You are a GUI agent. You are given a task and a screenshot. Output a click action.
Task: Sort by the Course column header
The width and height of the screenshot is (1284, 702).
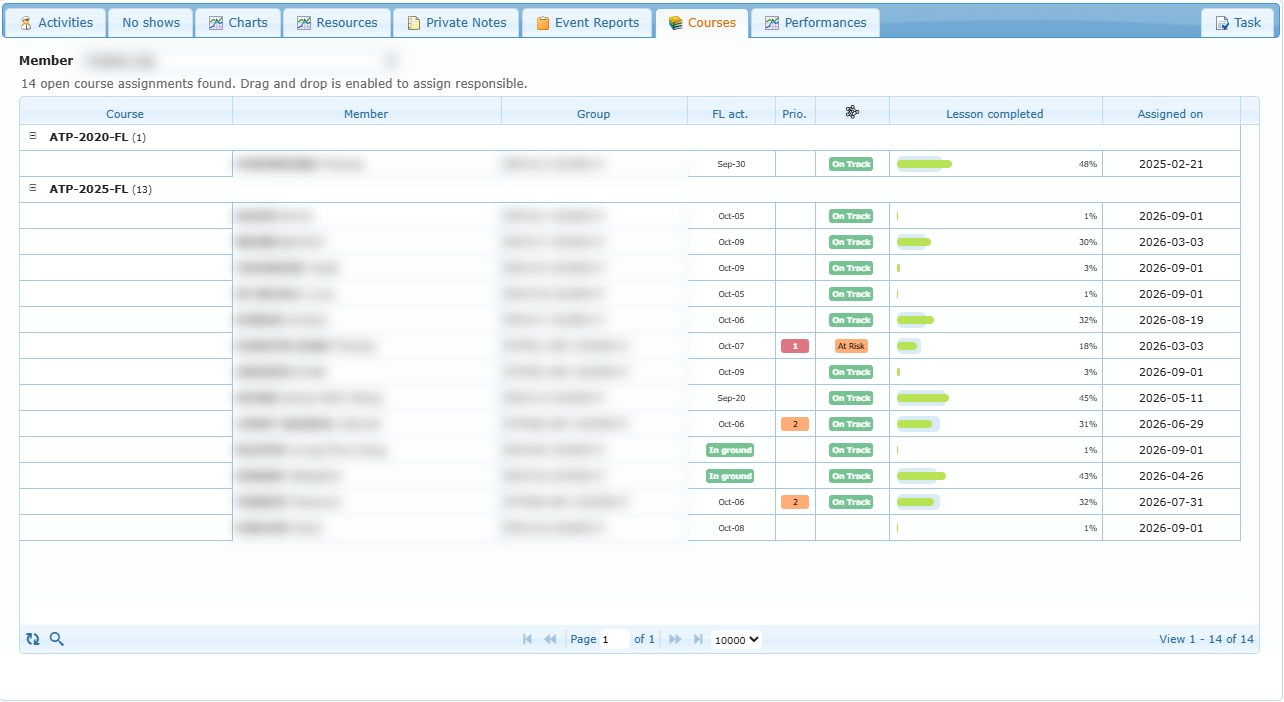coord(125,114)
